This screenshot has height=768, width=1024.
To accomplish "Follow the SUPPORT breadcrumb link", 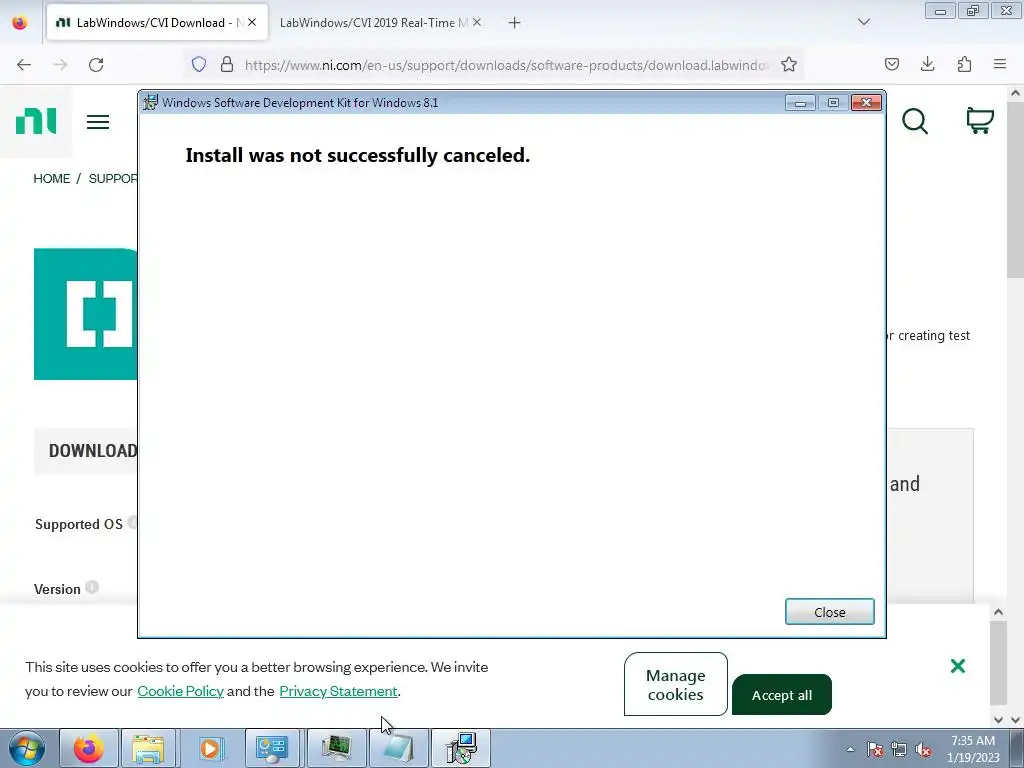I will tap(113, 179).
